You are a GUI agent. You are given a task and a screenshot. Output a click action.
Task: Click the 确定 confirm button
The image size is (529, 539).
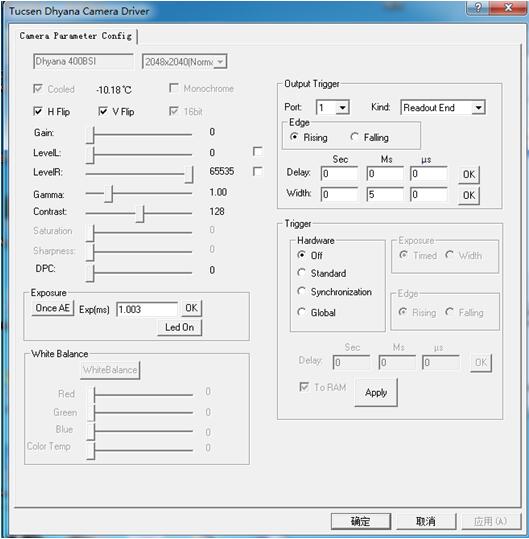pos(361,521)
